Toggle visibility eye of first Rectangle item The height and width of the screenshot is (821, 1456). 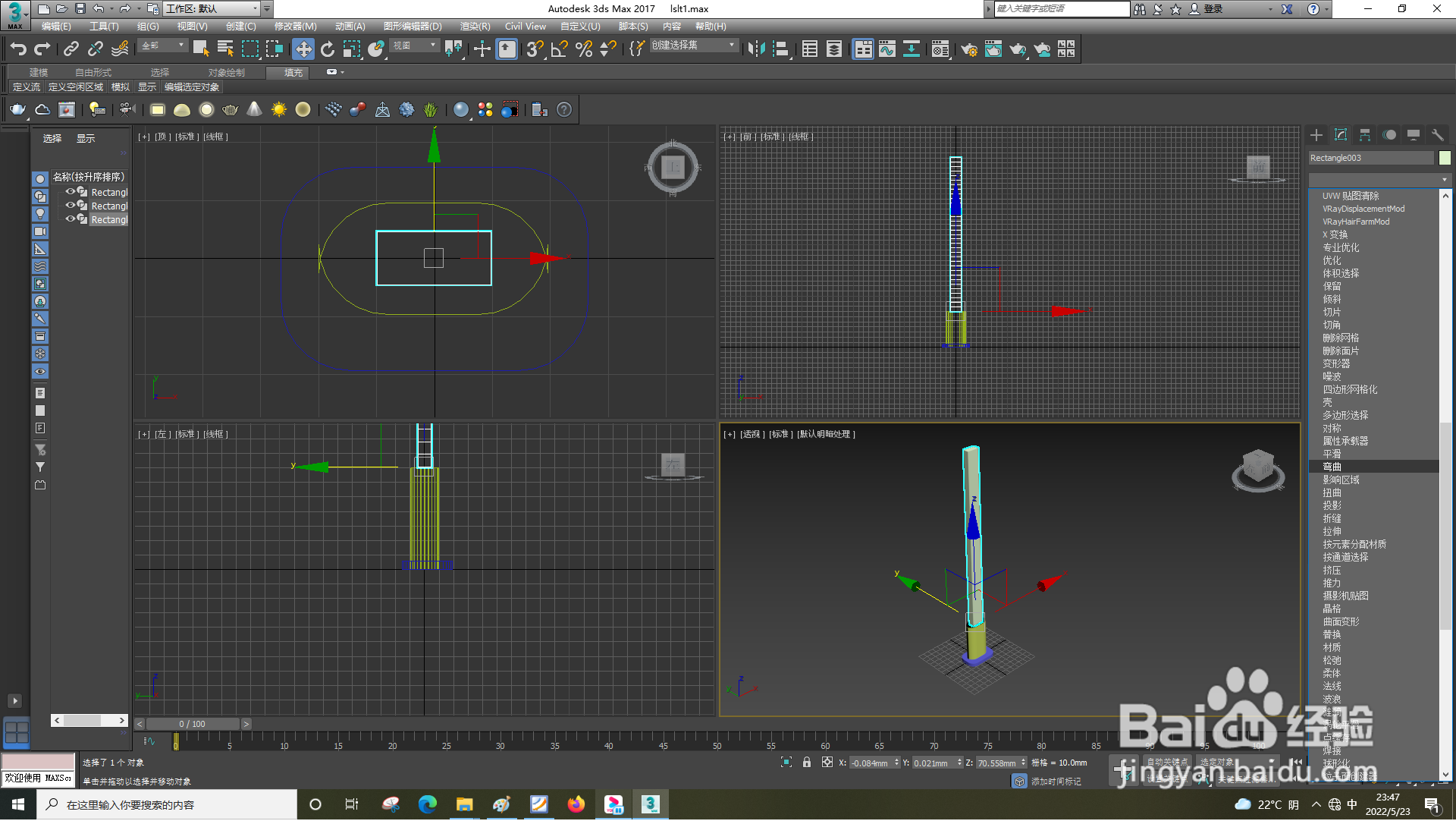[70, 192]
